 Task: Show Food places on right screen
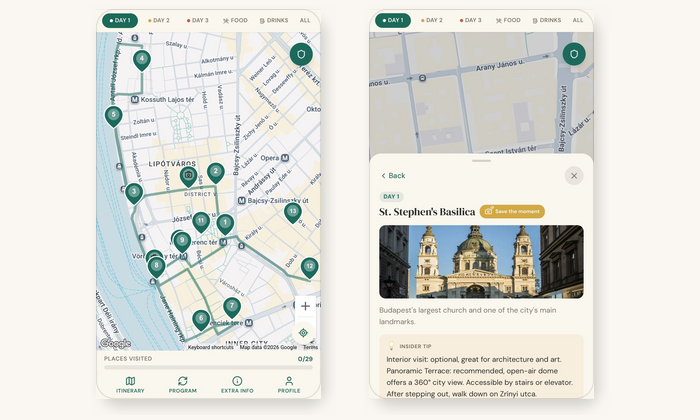click(508, 21)
